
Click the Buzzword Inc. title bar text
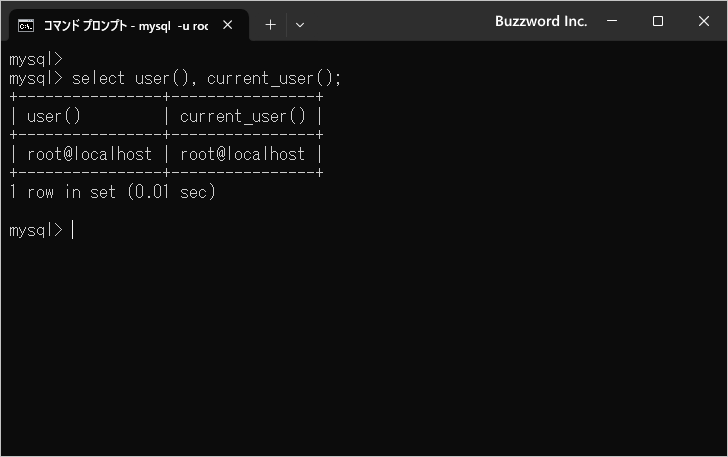pyautogui.click(x=541, y=21)
